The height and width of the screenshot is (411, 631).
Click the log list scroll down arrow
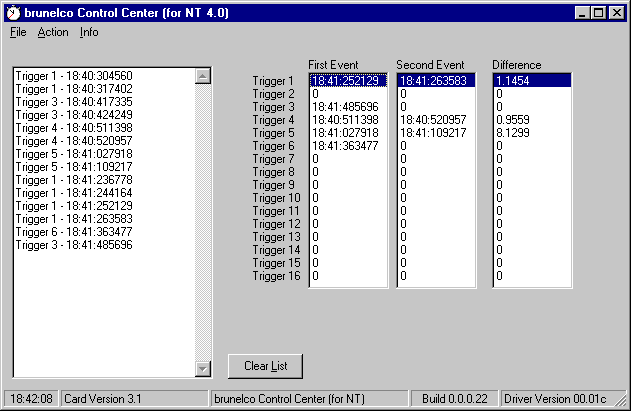point(203,369)
